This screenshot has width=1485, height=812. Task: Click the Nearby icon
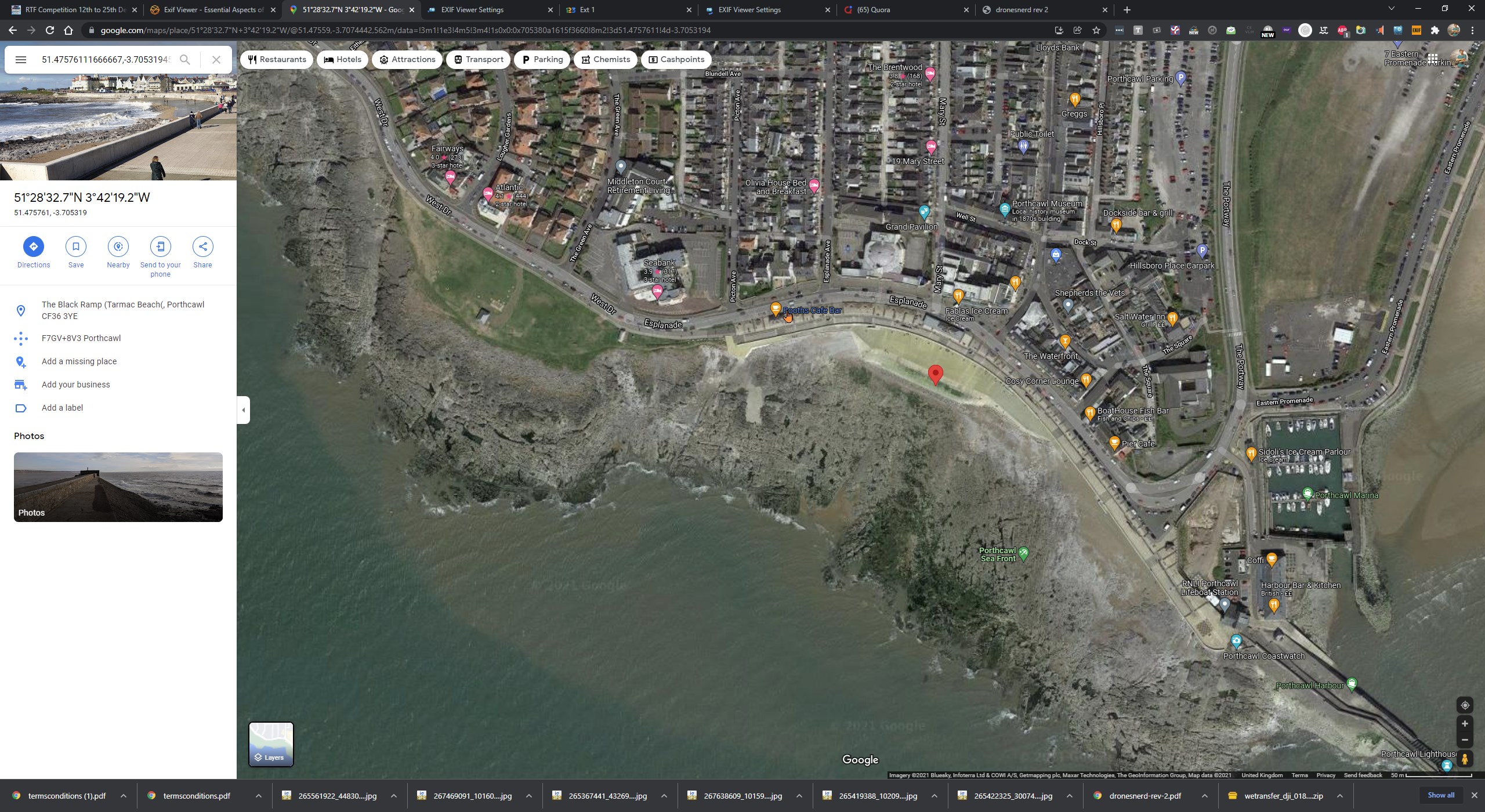point(118,246)
